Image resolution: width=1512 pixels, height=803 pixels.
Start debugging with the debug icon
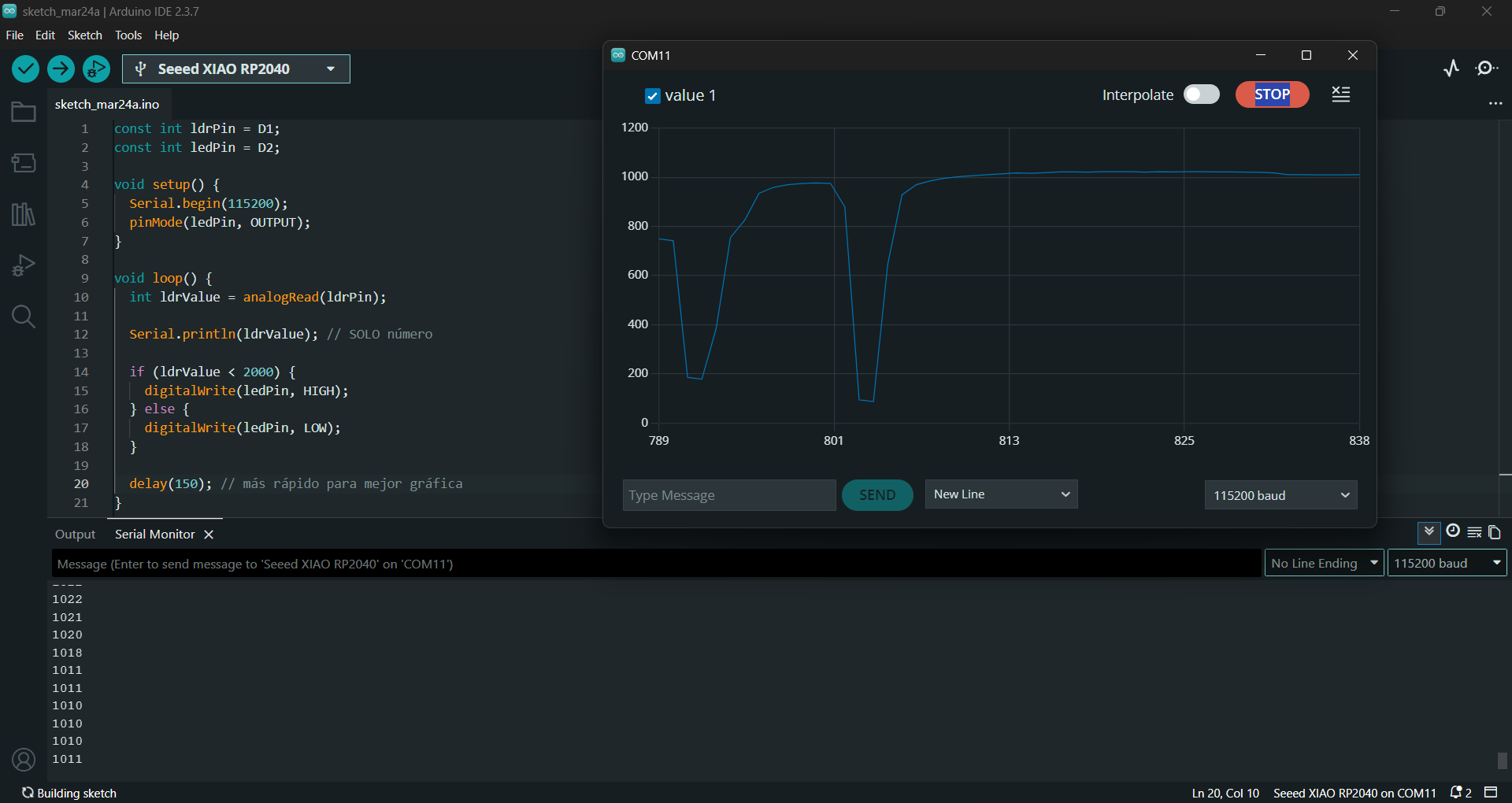(96, 69)
